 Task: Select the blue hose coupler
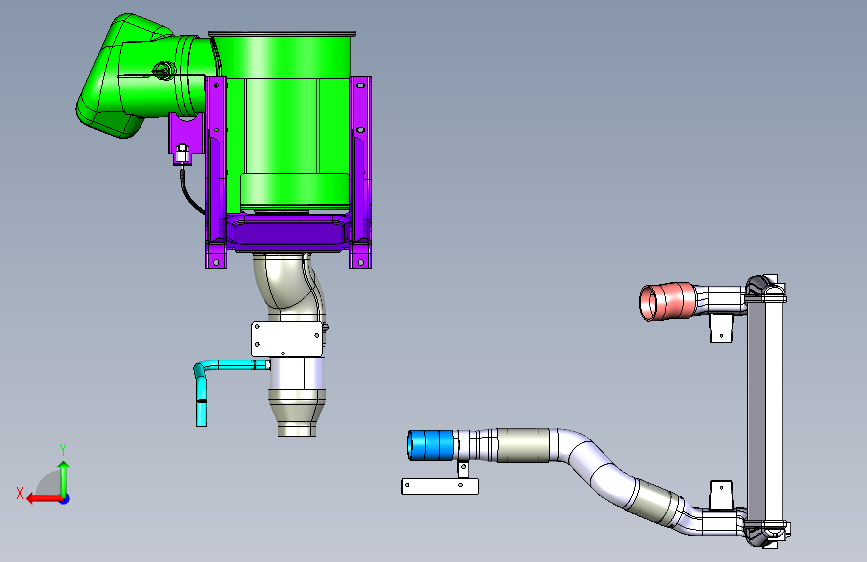tap(431, 445)
